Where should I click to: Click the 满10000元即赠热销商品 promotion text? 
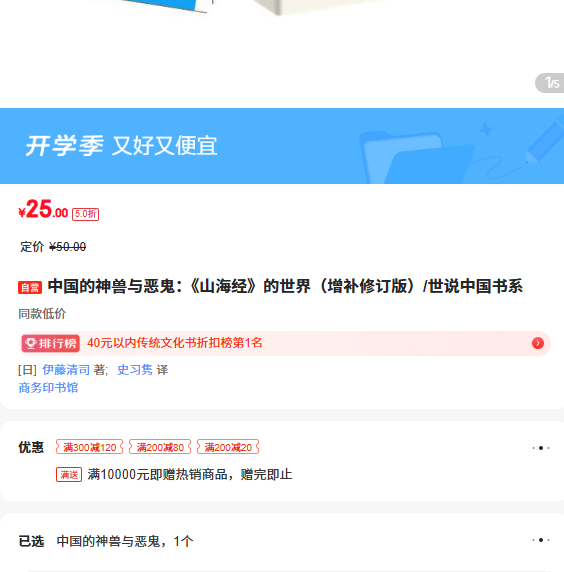coord(190,475)
